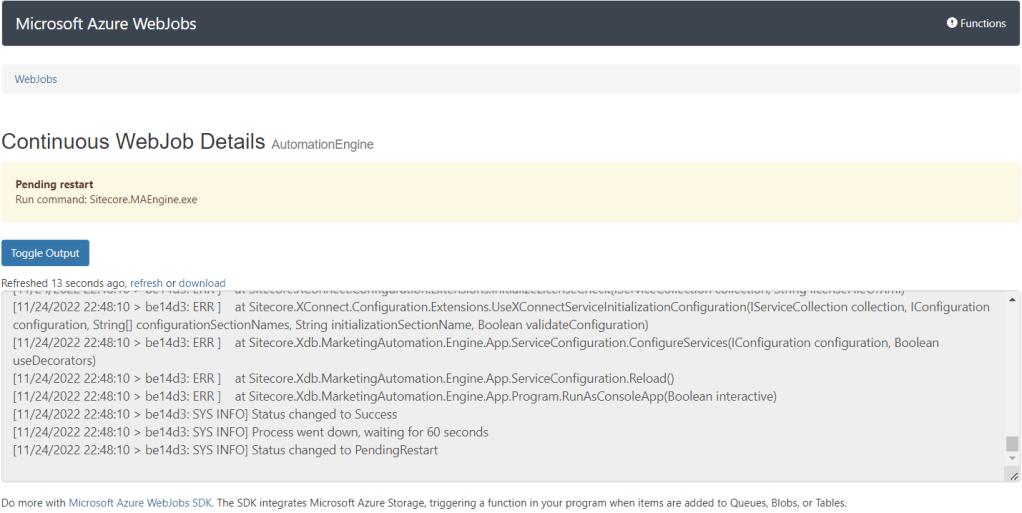Screen dimensions: 1022x513
Task: Click the Microsoft Azure WebJobs brand title
Action: coord(106,23)
